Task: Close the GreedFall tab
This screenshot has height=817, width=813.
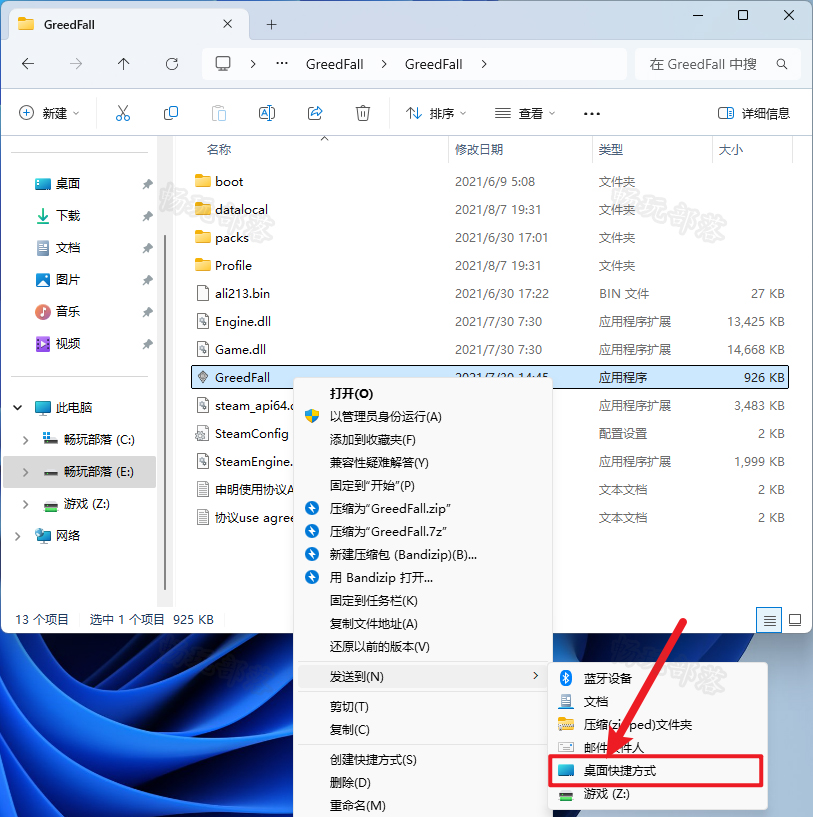Action: (x=228, y=24)
